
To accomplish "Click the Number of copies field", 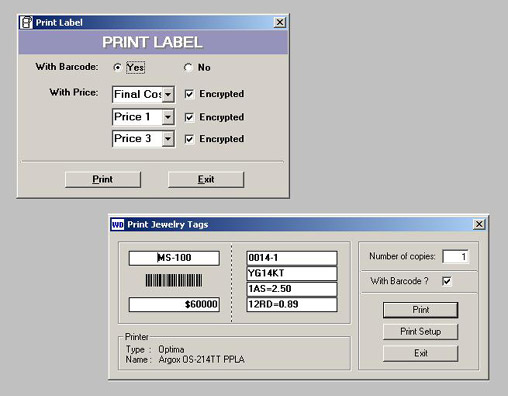I will [x=455, y=256].
